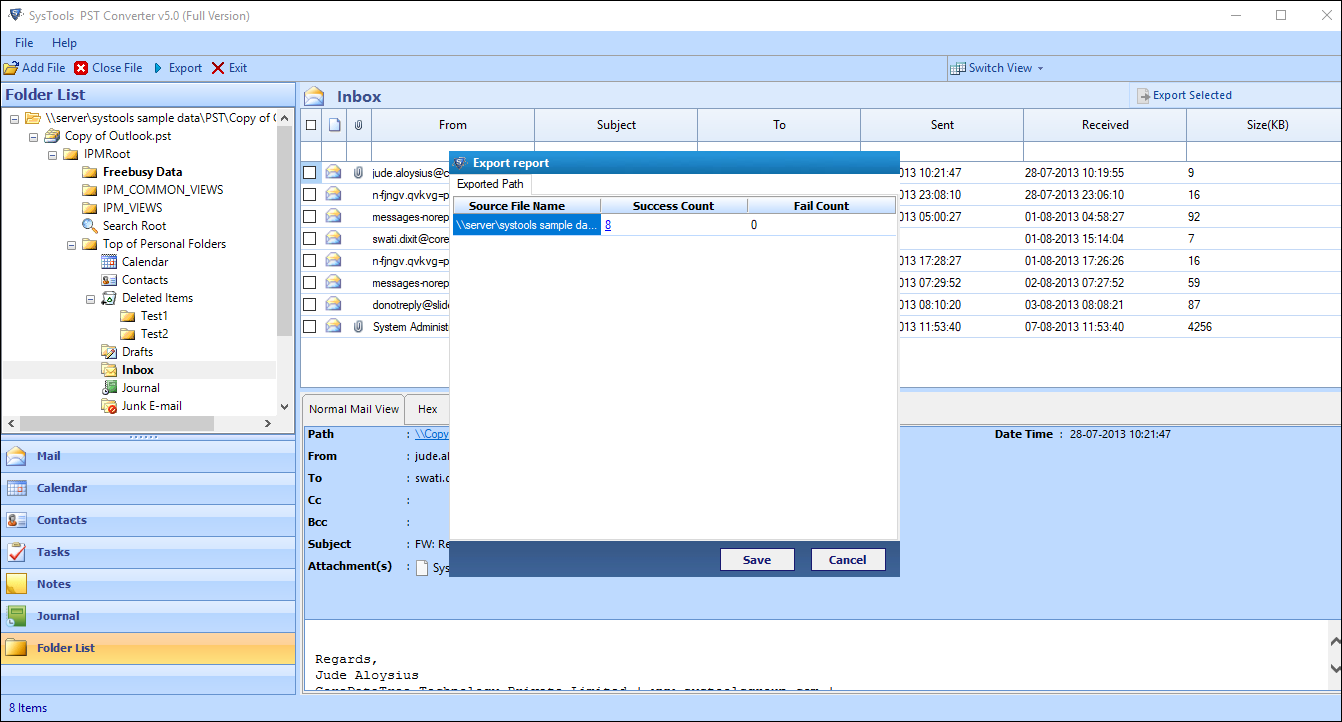
Task: Open the File menu
Action: point(24,43)
